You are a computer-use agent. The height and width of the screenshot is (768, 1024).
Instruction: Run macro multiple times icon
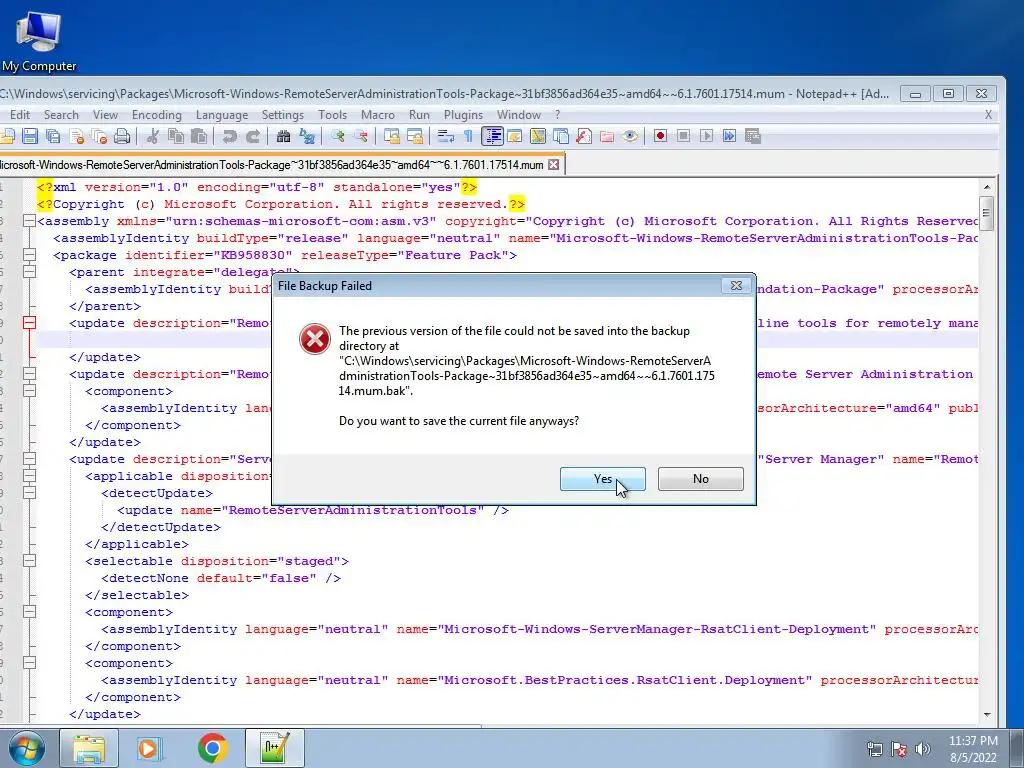tap(729, 136)
